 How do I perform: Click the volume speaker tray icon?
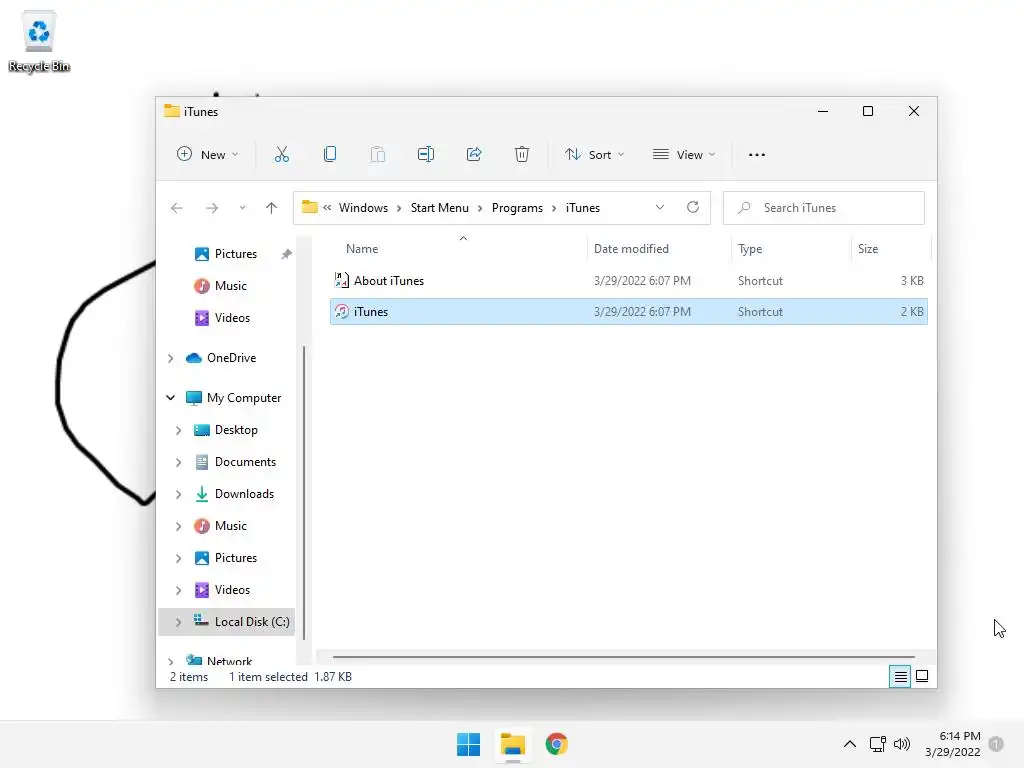coord(902,744)
